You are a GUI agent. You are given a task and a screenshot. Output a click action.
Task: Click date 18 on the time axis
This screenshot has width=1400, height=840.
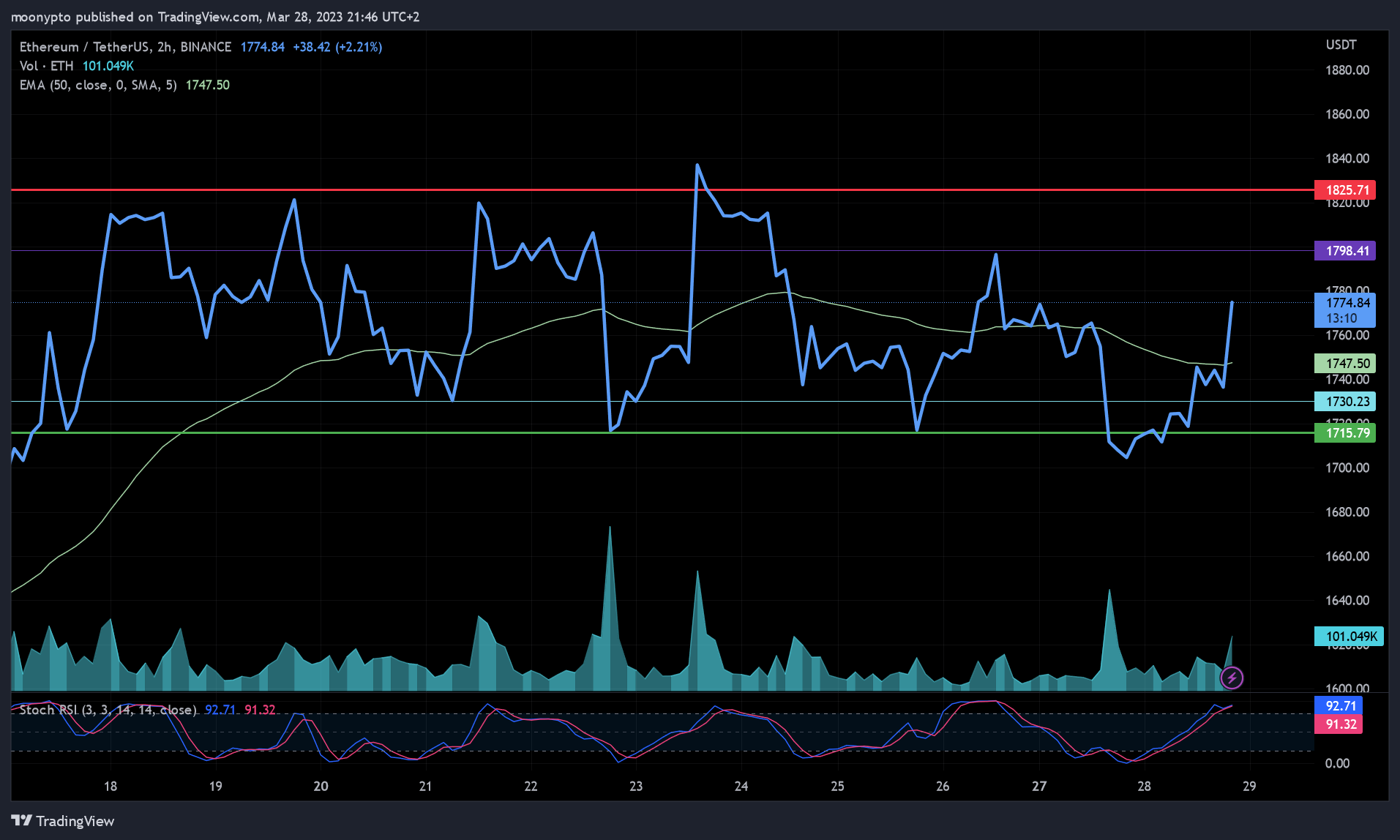(111, 786)
